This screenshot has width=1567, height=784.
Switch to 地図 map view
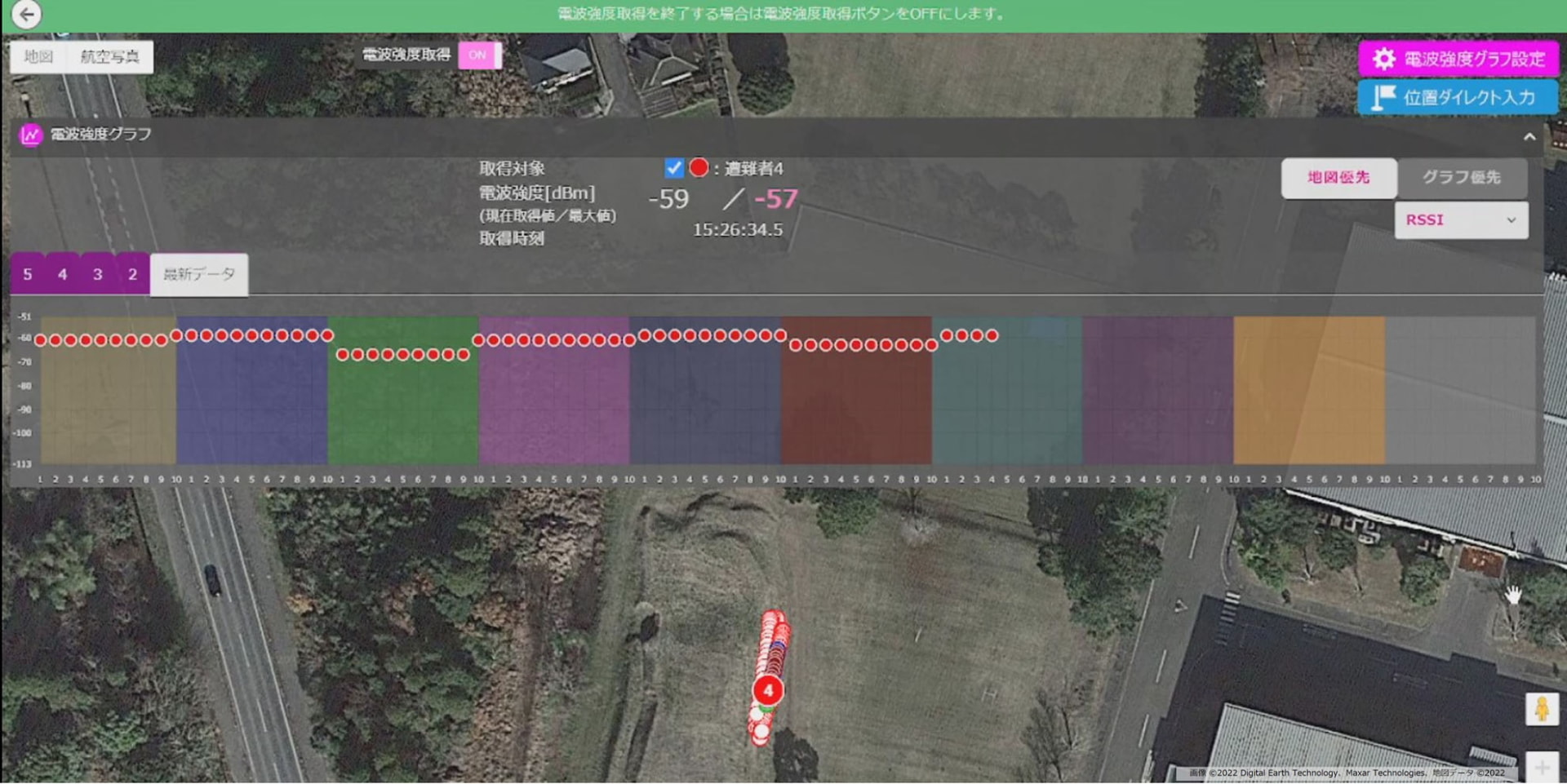pyautogui.click(x=38, y=56)
